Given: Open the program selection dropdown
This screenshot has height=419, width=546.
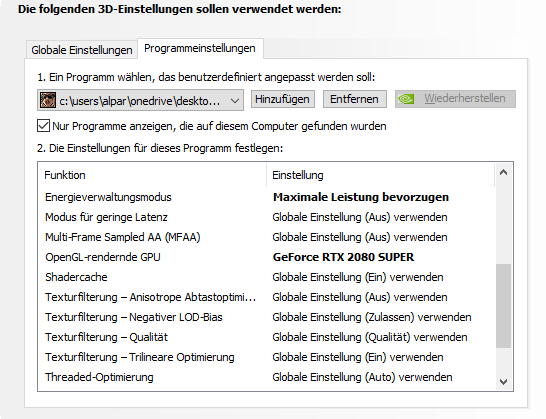Looking at the screenshot, I should pos(140,100).
